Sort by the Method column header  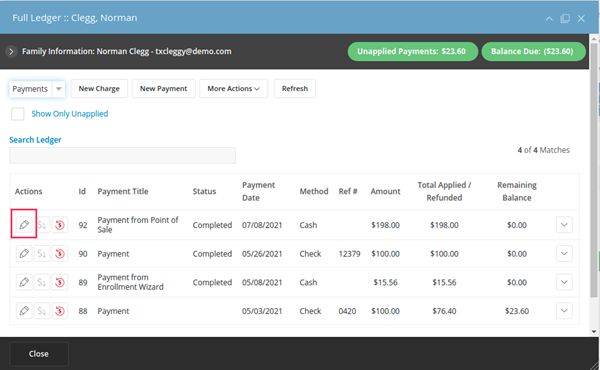coord(314,191)
